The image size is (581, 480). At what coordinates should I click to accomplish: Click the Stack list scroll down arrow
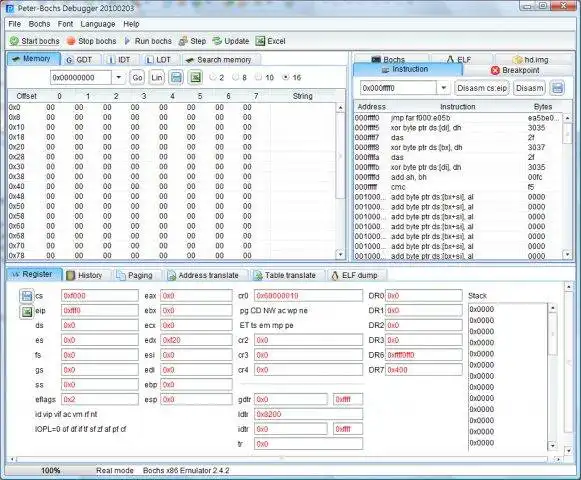[552, 446]
